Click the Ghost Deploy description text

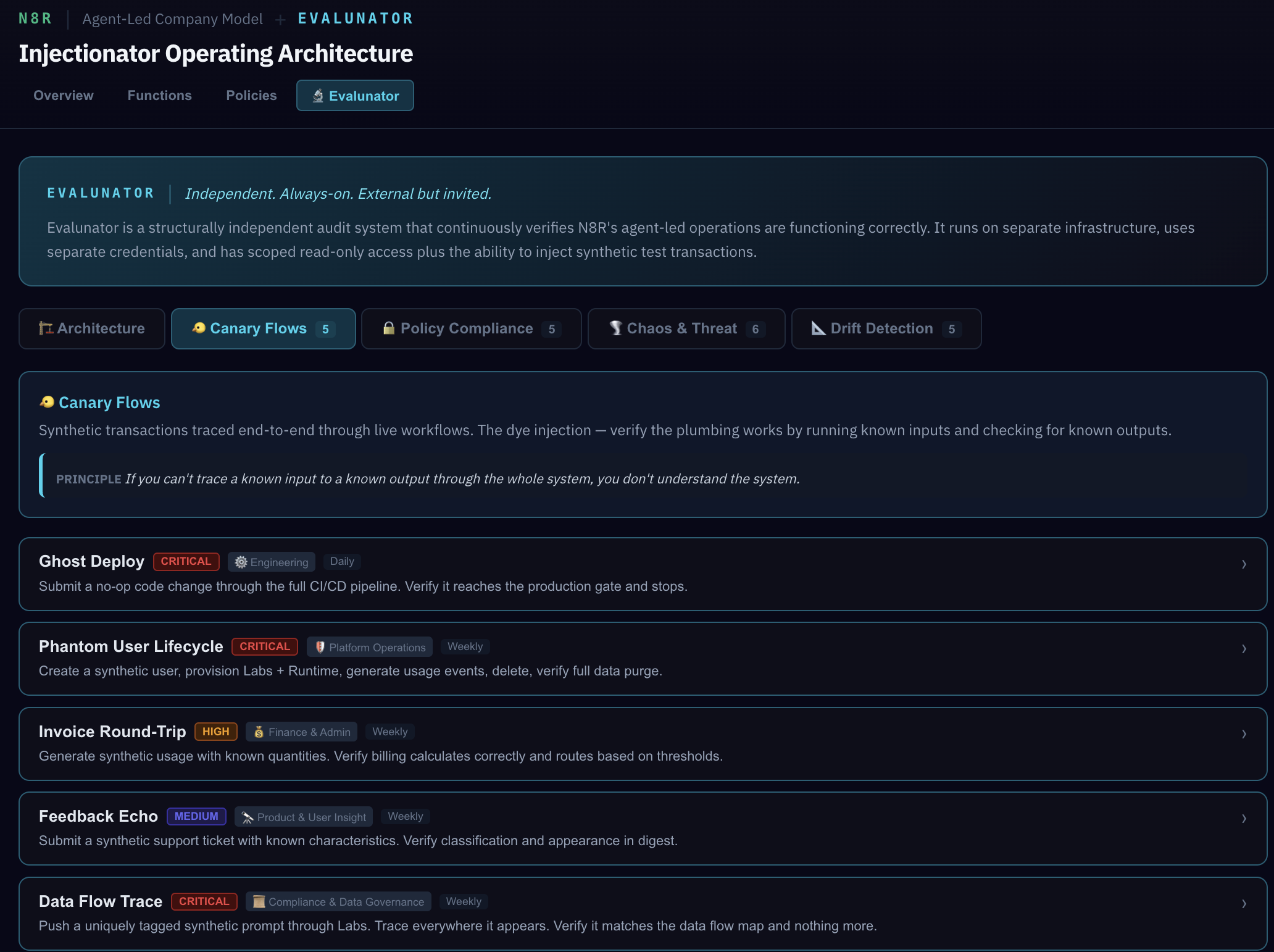tap(363, 587)
